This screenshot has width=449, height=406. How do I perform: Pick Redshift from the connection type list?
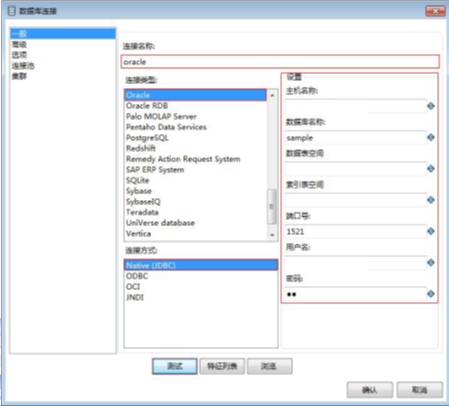(195, 148)
